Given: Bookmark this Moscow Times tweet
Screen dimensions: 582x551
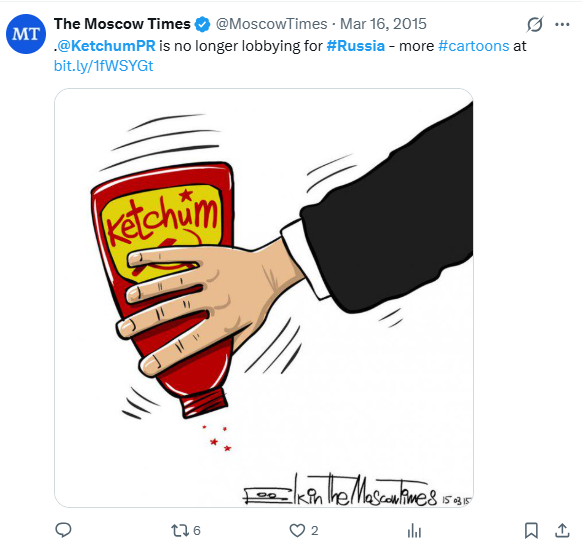Looking at the screenshot, I should click(531, 530).
